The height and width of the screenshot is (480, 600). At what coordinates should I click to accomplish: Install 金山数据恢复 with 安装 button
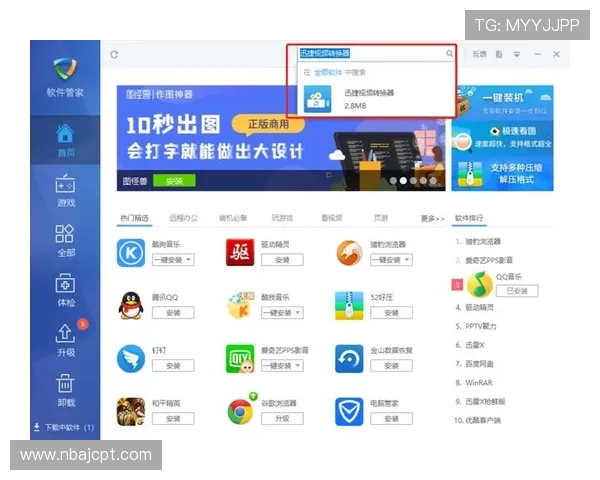click(x=391, y=366)
